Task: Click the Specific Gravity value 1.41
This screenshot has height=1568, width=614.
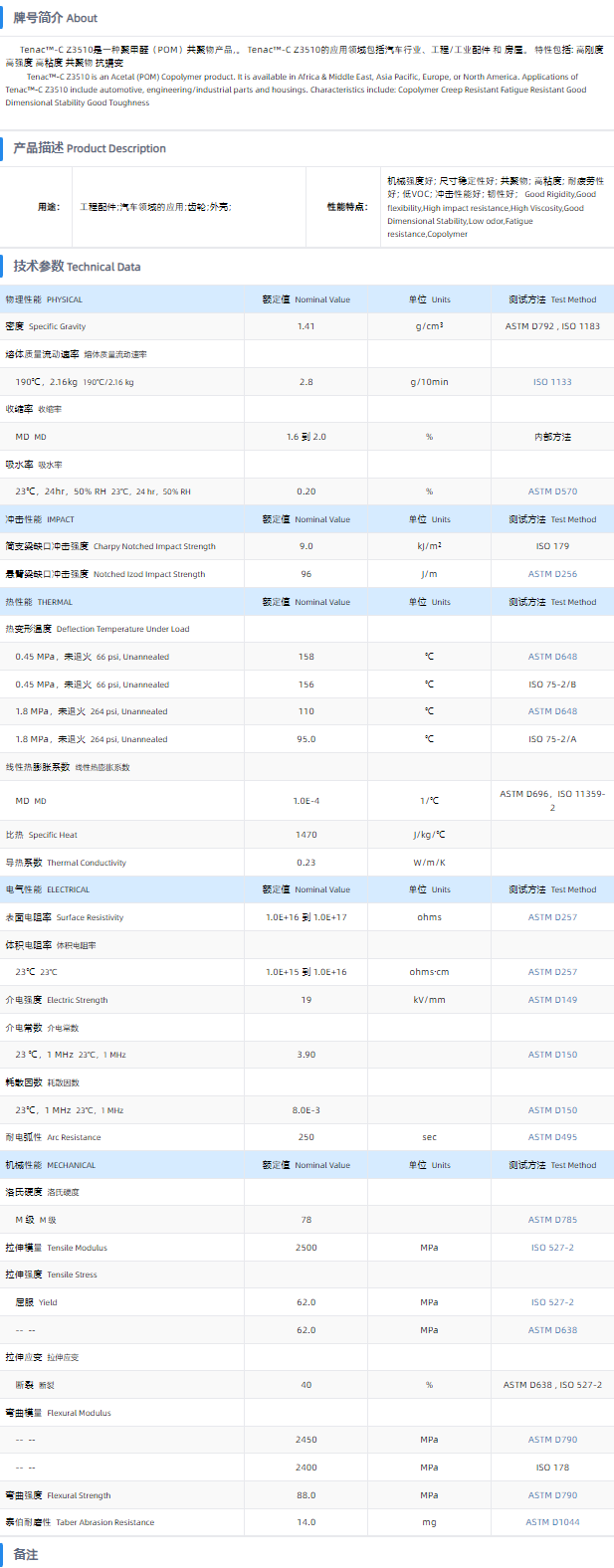Action: click(x=306, y=326)
